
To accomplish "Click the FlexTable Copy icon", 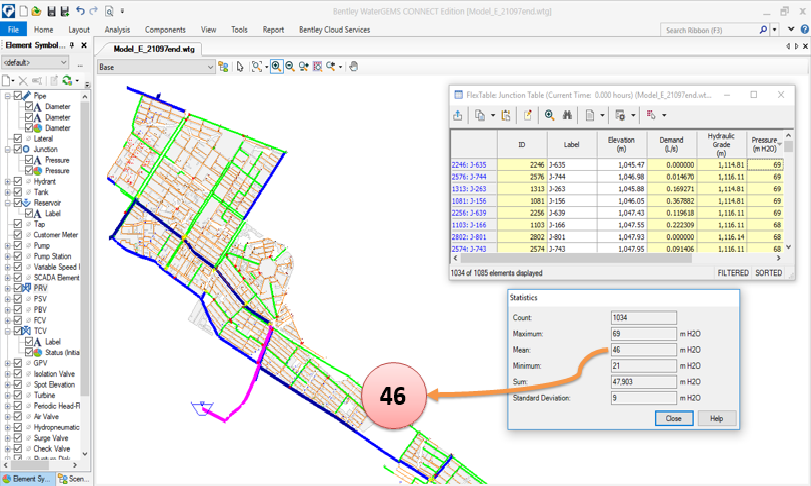I will (x=480, y=115).
